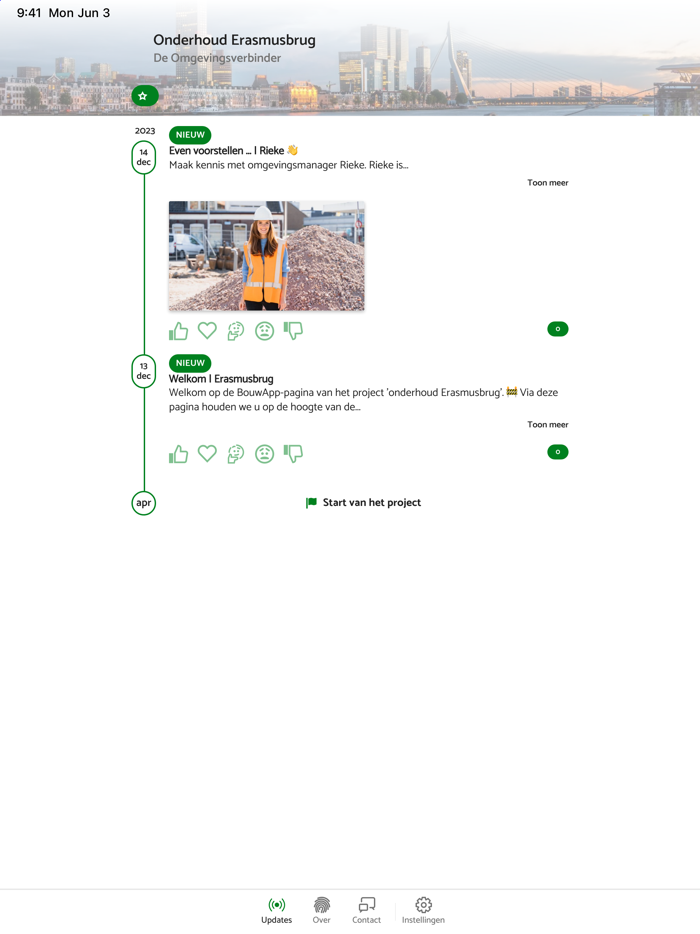Tap the heart on the Rieke post
This screenshot has height=934, width=700.
(207, 331)
